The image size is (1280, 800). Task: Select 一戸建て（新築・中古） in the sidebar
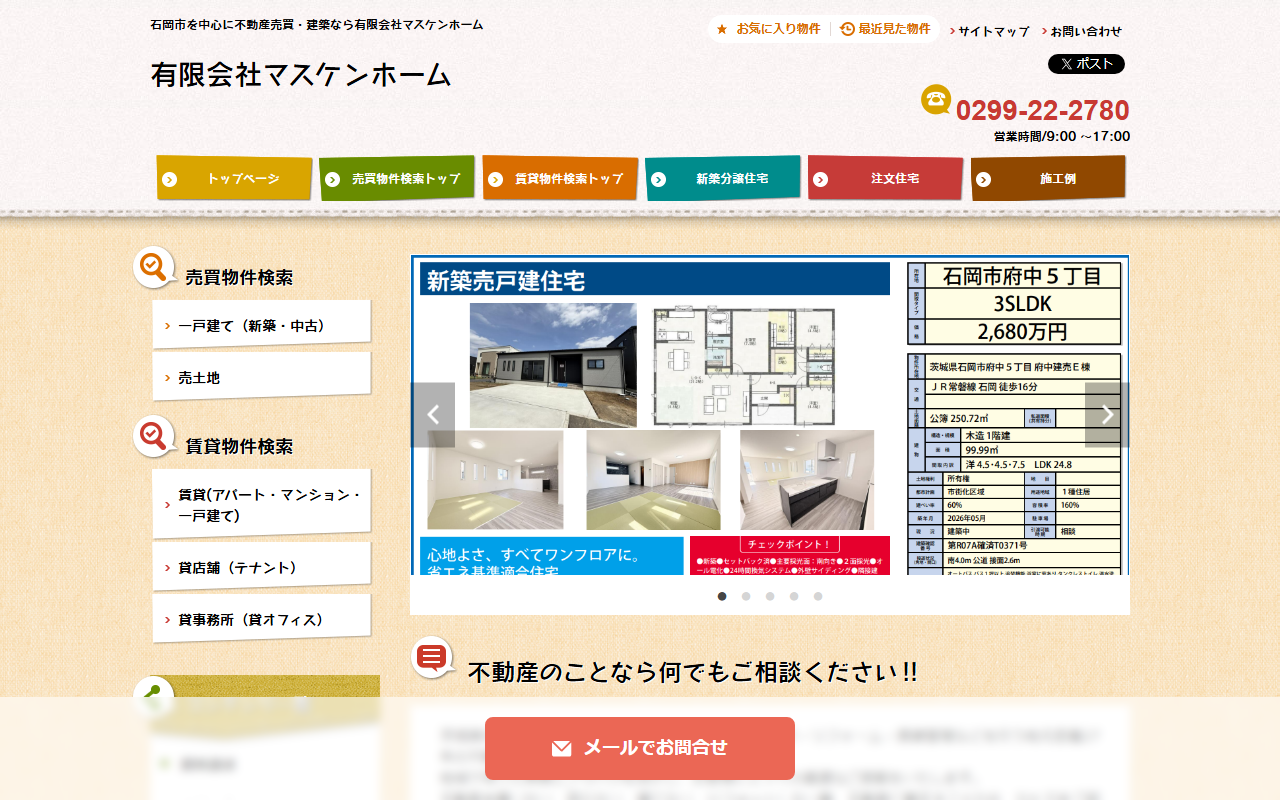(262, 325)
